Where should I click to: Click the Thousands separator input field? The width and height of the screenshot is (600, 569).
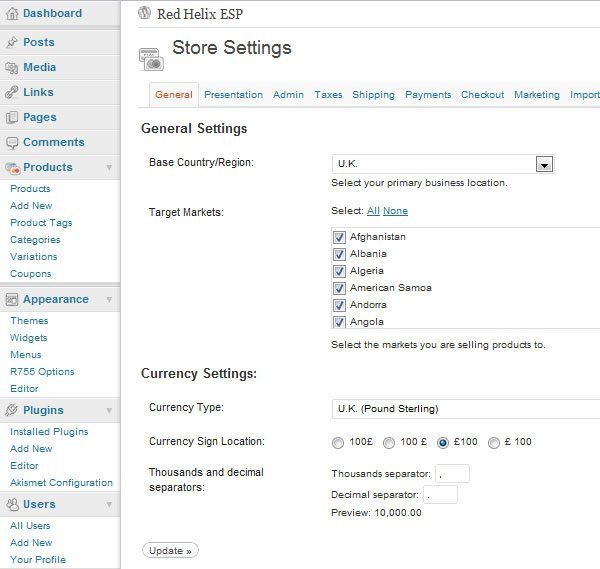pos(452,474)
